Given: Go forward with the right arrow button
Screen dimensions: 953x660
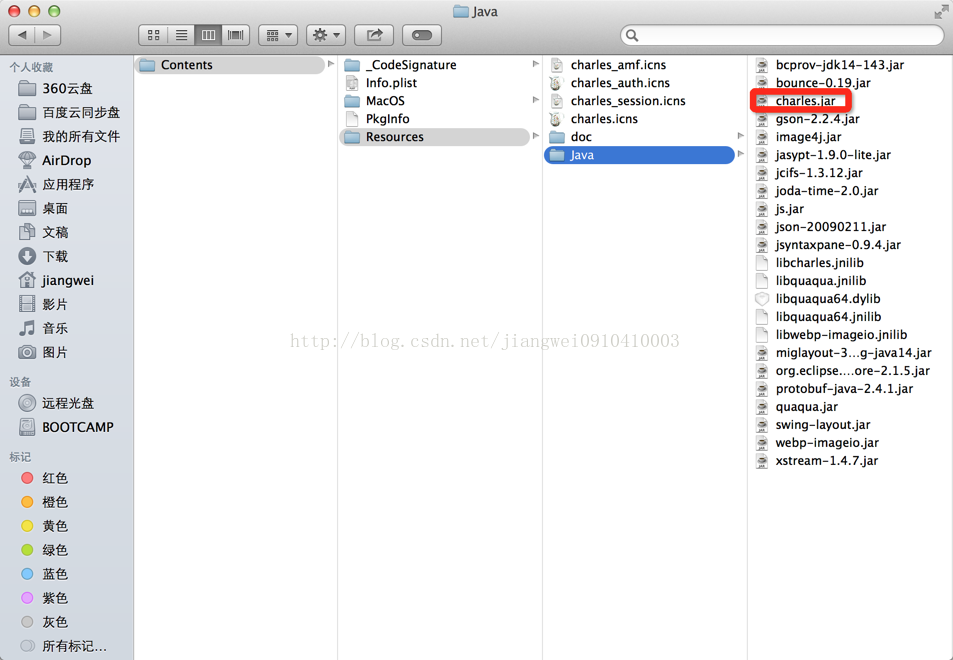Looking at the screenshot, I should (48, 35).
